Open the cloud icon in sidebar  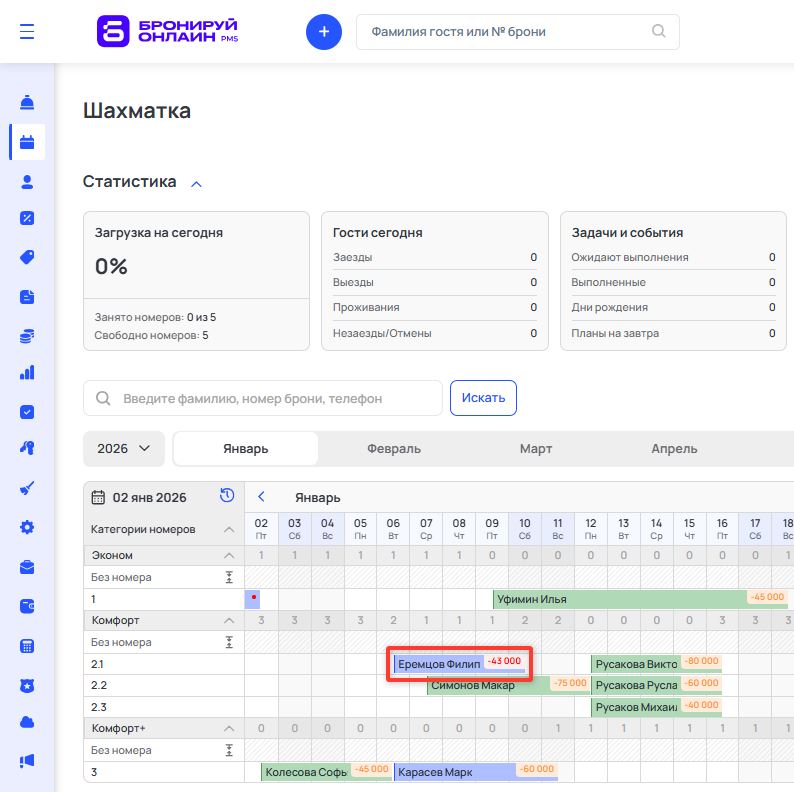[27, 721]
